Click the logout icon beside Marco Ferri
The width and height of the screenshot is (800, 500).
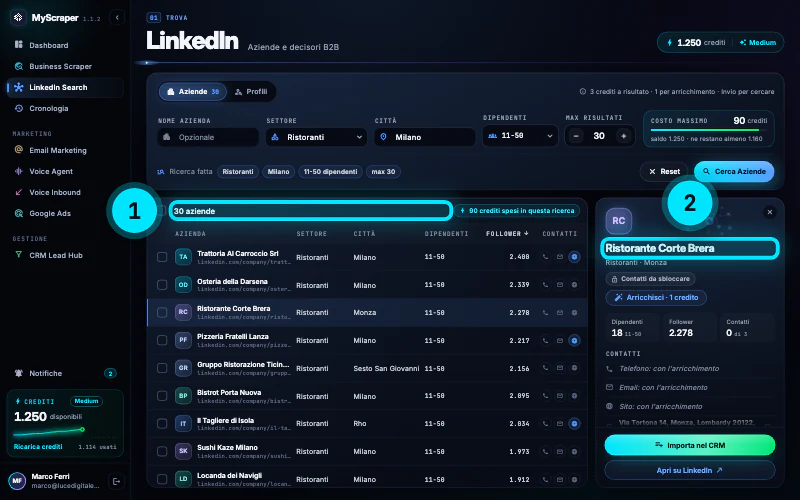pos(116,481)
